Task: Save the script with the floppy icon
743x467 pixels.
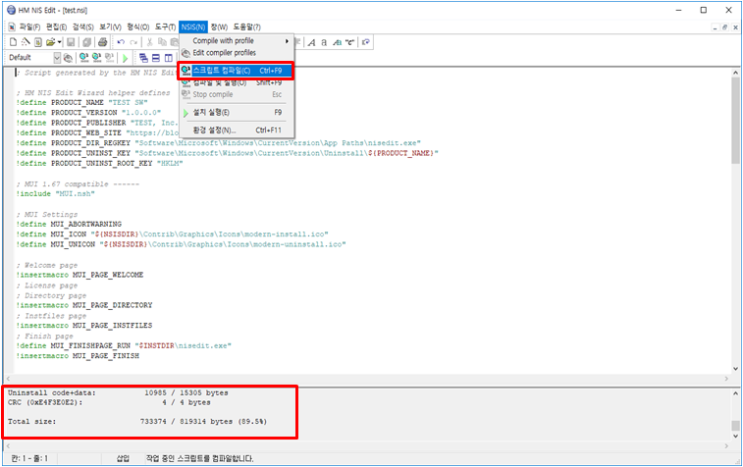Action: 71,42
